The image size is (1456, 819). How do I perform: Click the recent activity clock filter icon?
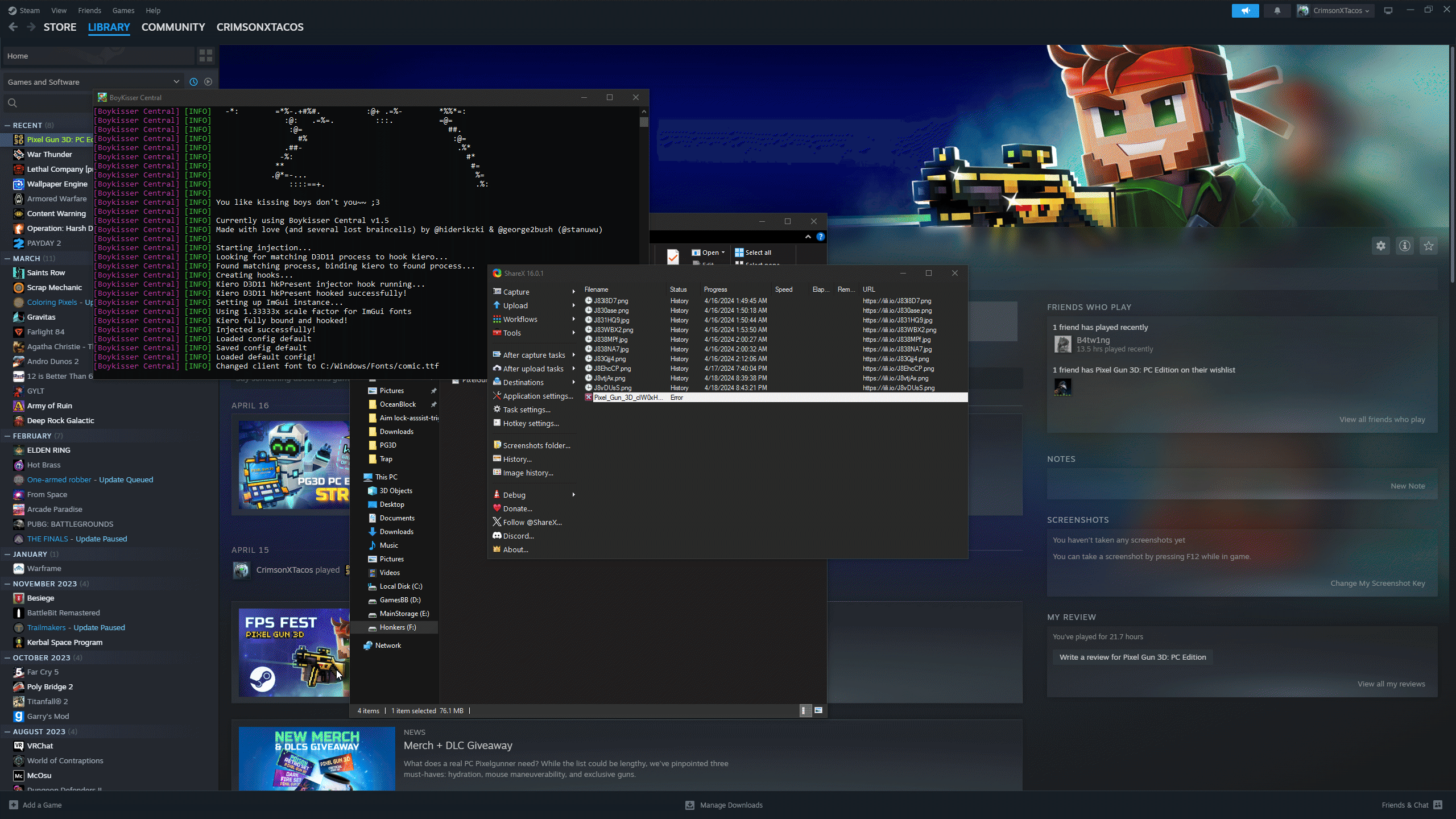coord(193,82)
